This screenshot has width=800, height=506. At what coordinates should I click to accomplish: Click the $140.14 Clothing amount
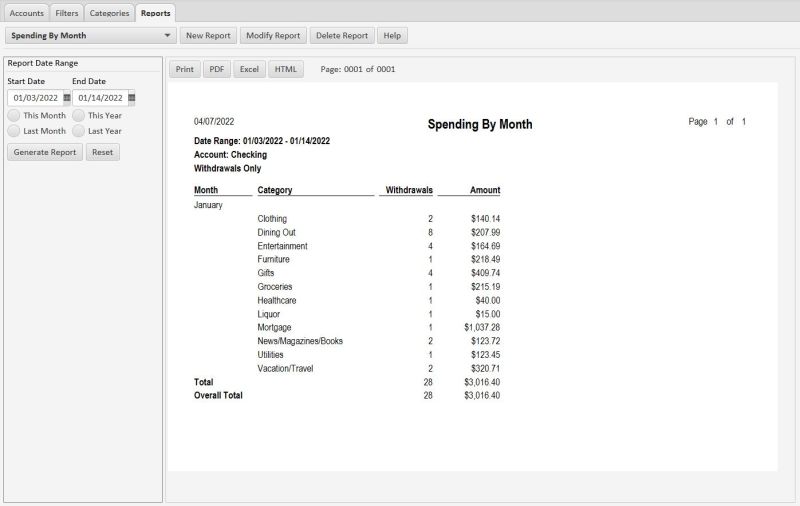click(486, 219)
